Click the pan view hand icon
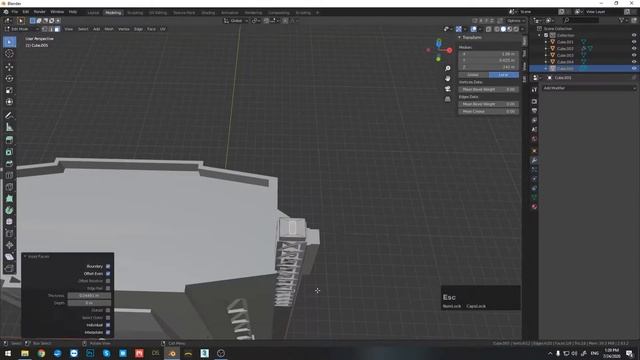Viewport: 640px width, 360px height. coord(448,78)
